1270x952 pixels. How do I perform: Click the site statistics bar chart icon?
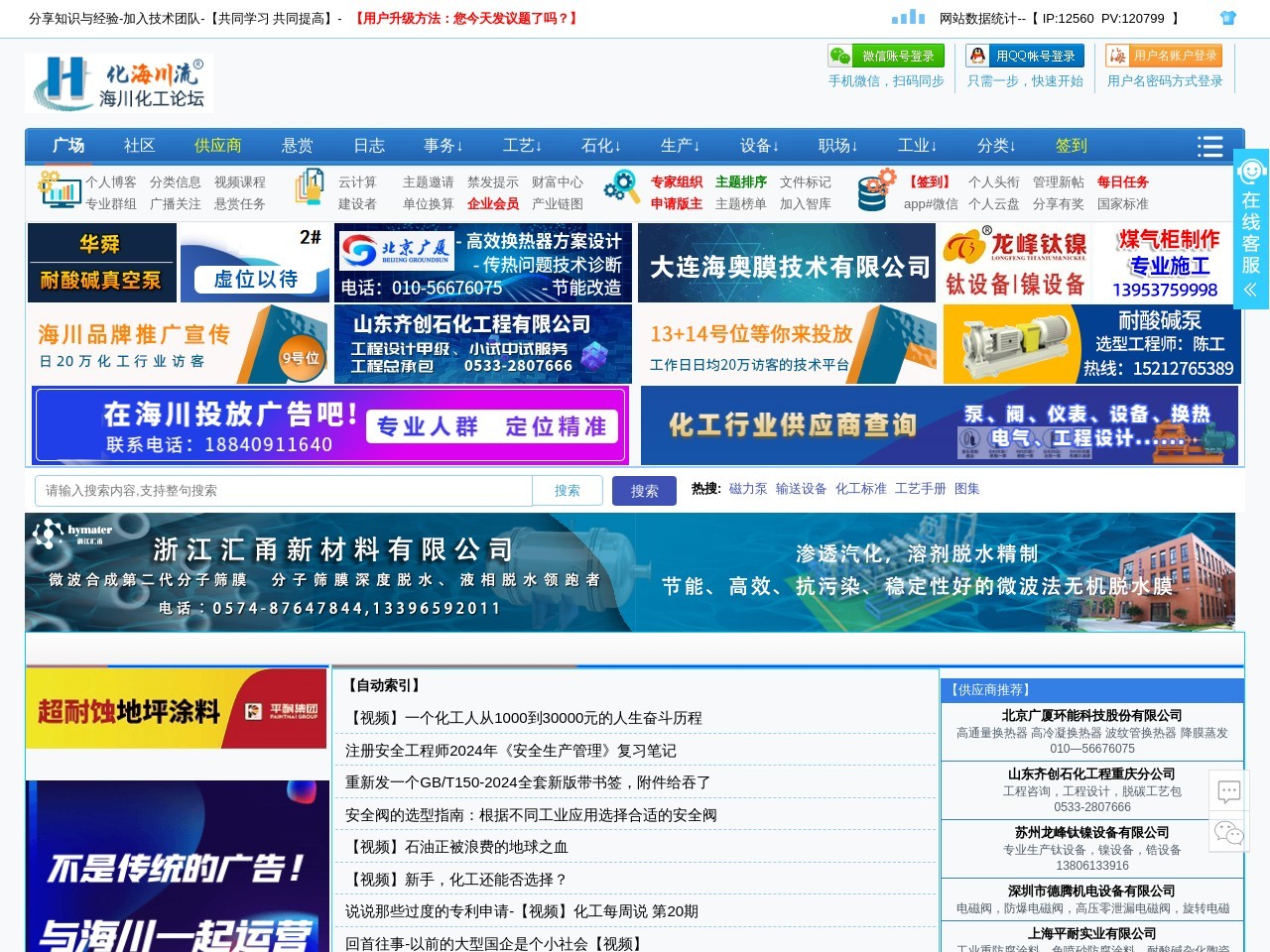908,17
